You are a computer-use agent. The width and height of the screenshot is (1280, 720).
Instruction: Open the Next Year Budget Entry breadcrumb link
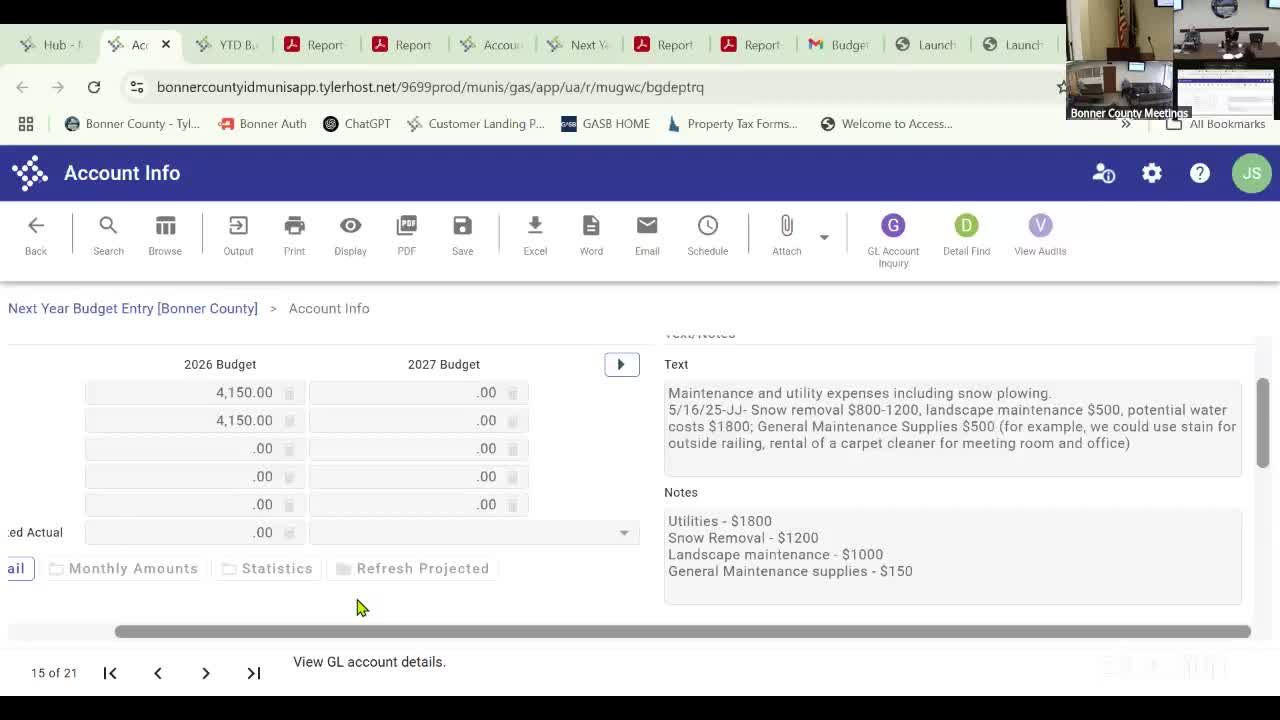click(133, 308)
